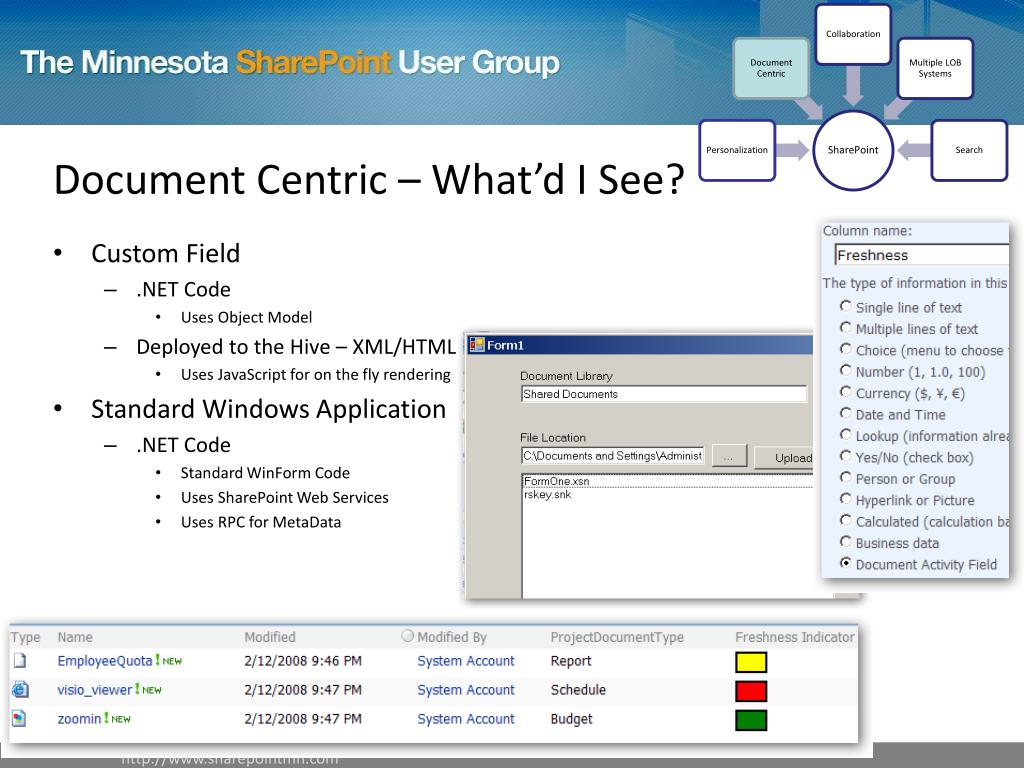Click the Report cell under ProjectDocumentType
Screen dimensions: 1024x768
(x=571, y=661)
